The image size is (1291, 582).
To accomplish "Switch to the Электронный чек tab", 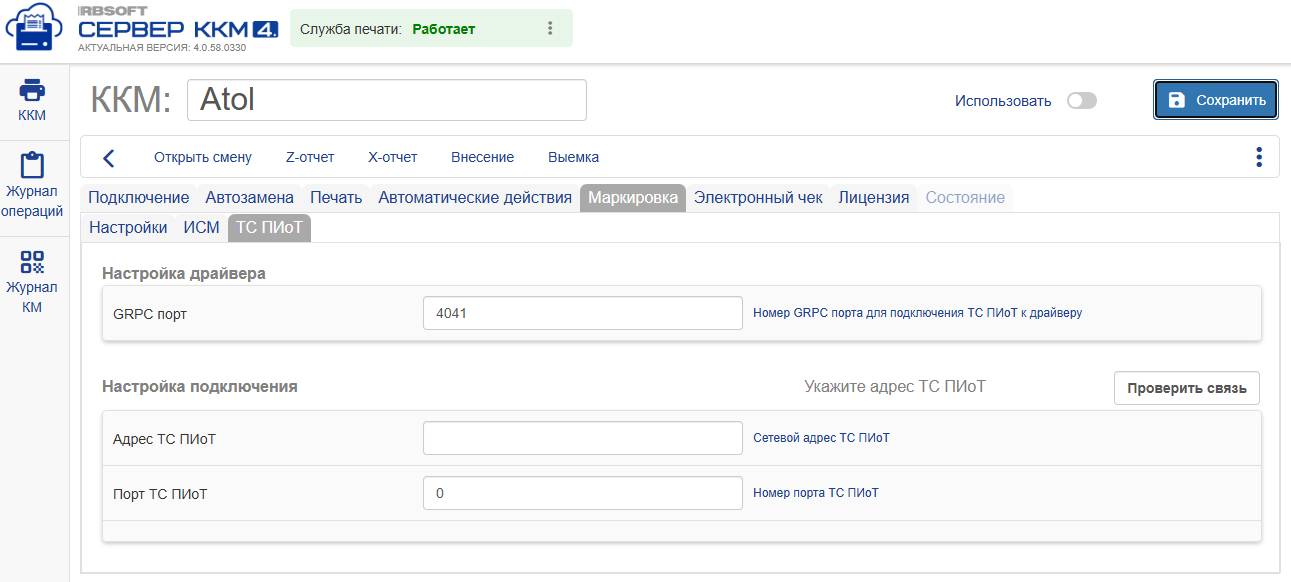I will pos(758,197).
